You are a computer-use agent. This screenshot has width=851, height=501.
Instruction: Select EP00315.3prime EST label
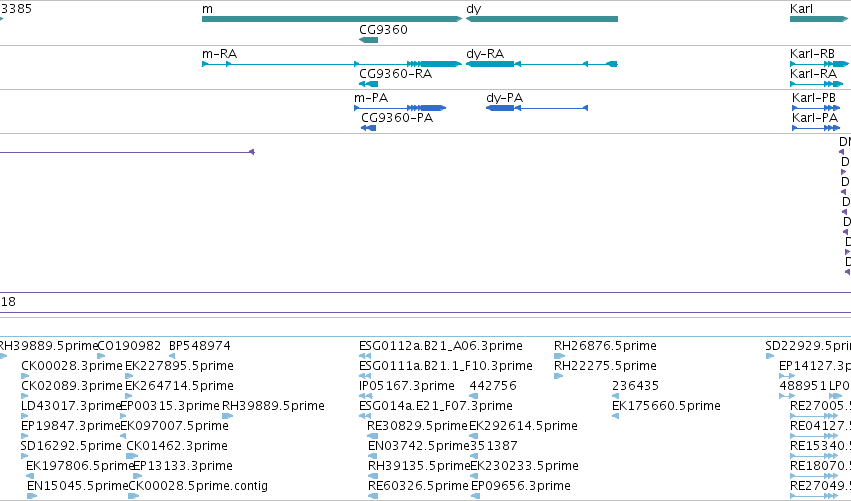[169, 406]
